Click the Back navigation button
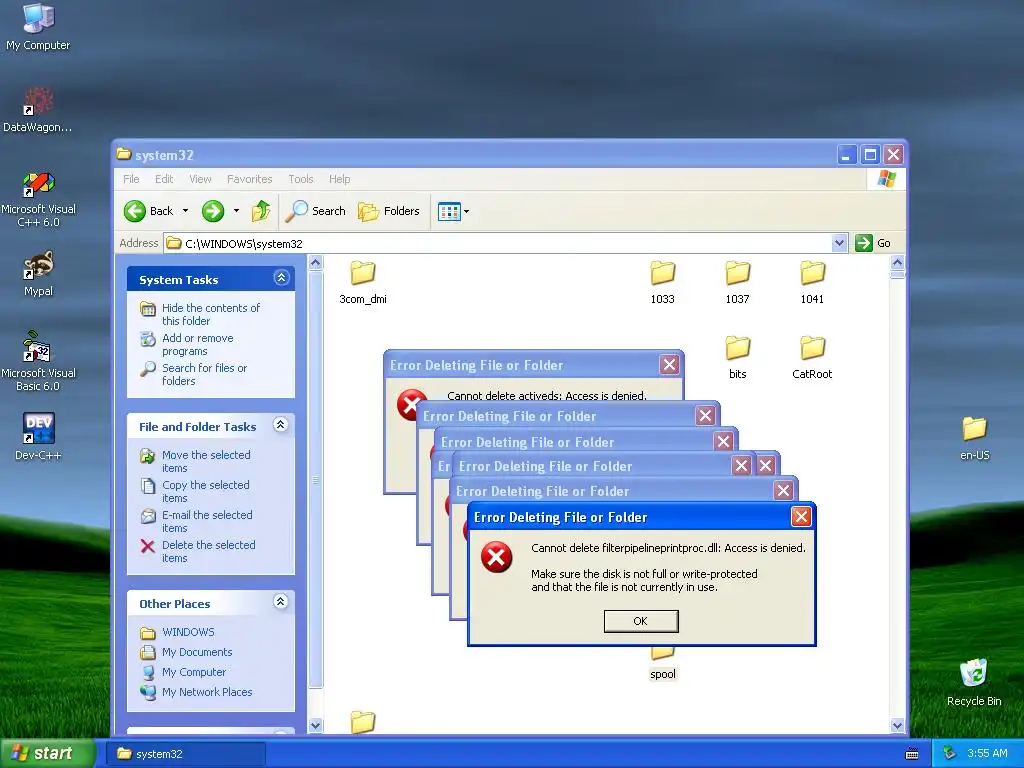This screenshot has height=768, width=1024. [x=149, y=211]
